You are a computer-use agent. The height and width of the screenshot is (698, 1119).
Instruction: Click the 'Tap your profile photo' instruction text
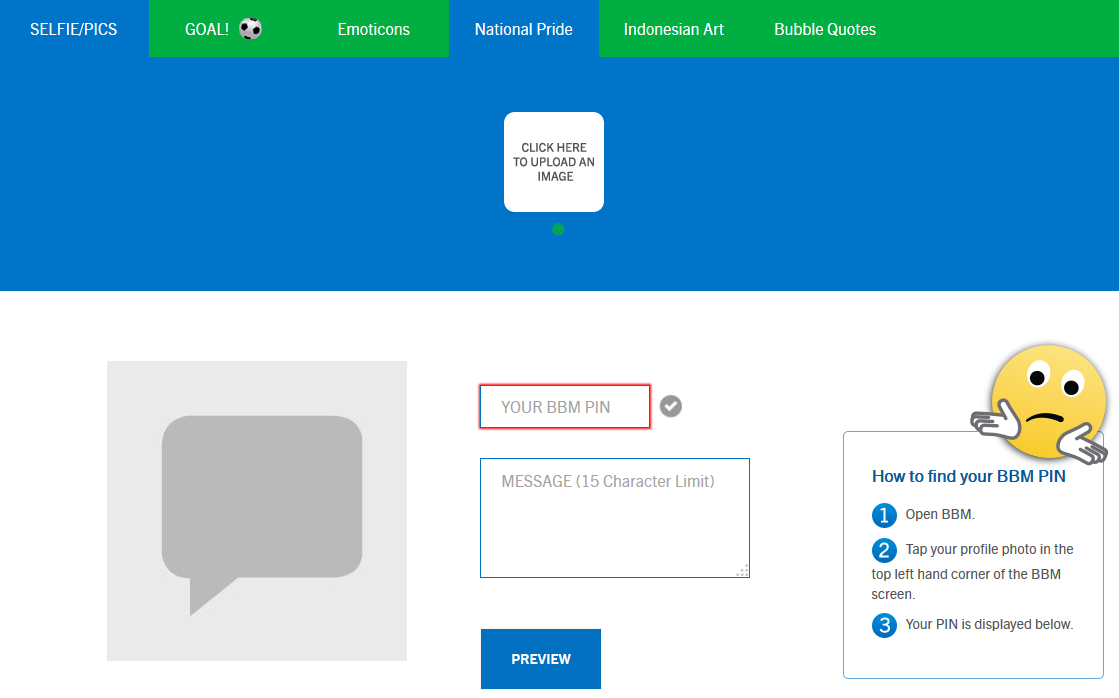coord(972,572)
